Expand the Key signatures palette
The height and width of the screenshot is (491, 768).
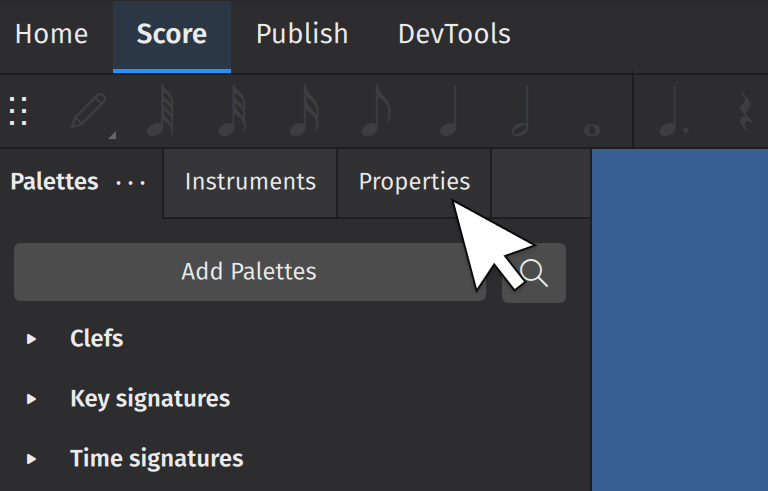pos(32,399)
